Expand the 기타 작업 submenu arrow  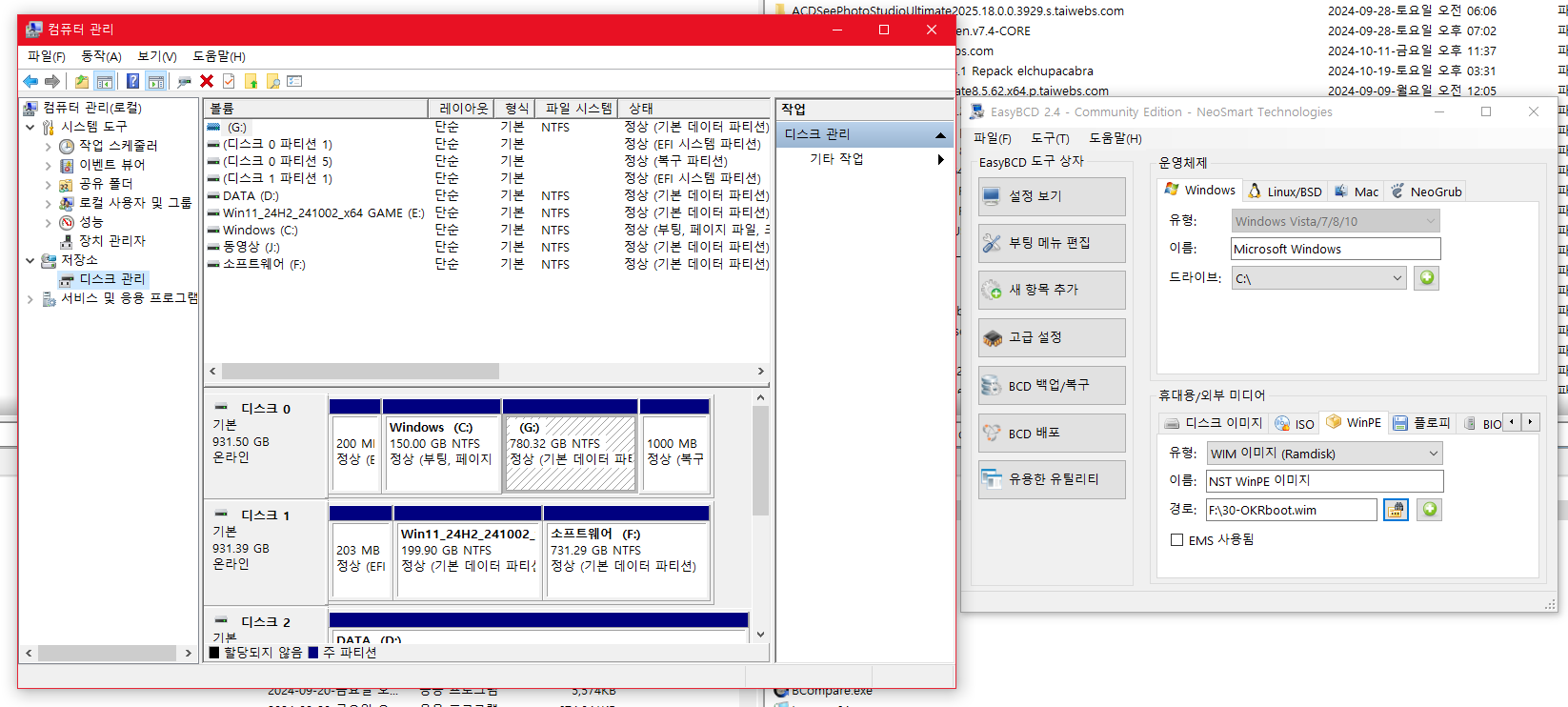pyautogui.click(x=940, y=159)
